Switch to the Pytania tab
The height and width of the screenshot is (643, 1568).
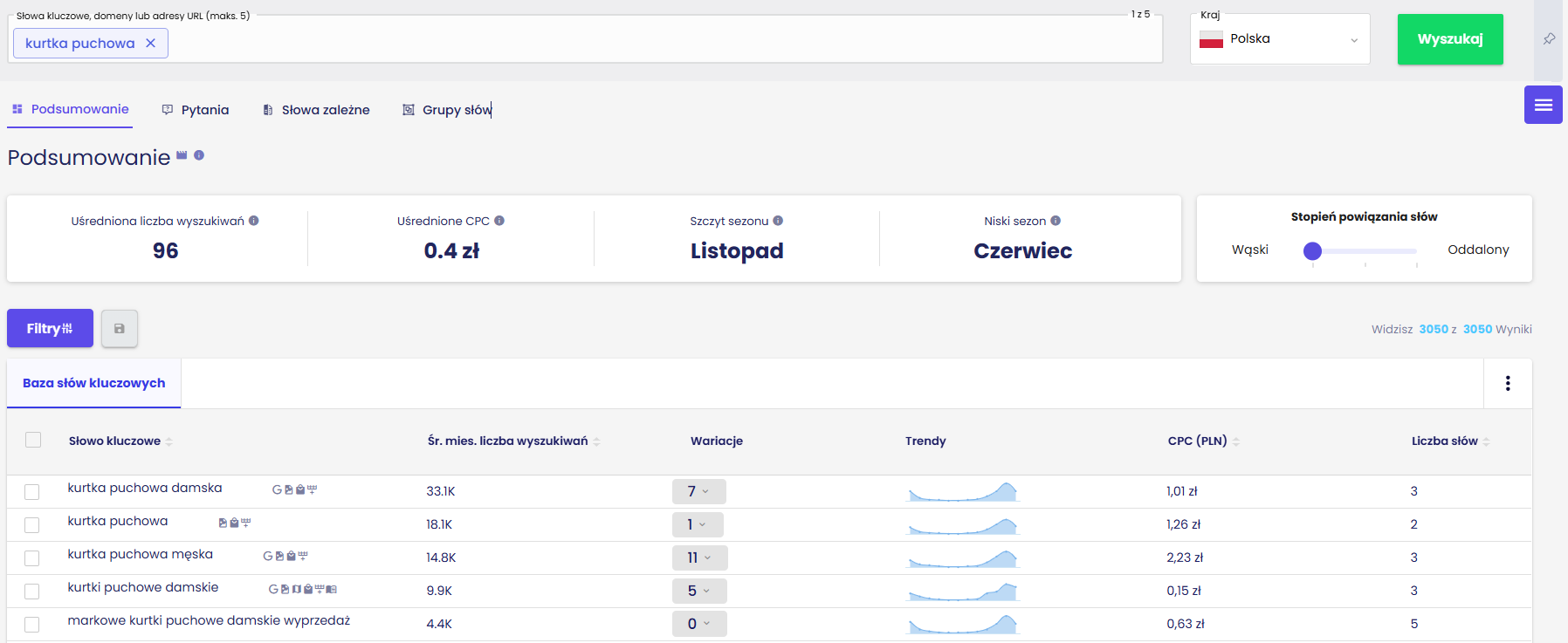point(196,110)
